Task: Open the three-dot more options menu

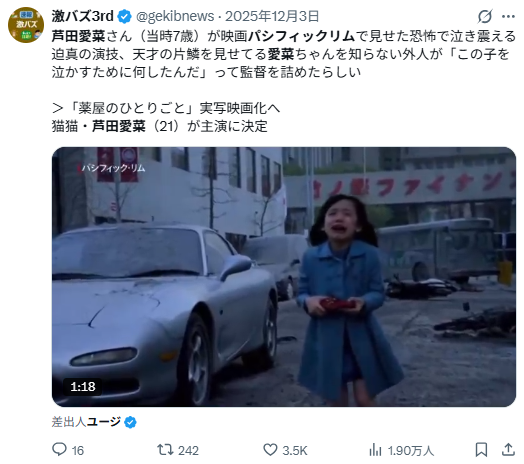Action: [508, 16]
